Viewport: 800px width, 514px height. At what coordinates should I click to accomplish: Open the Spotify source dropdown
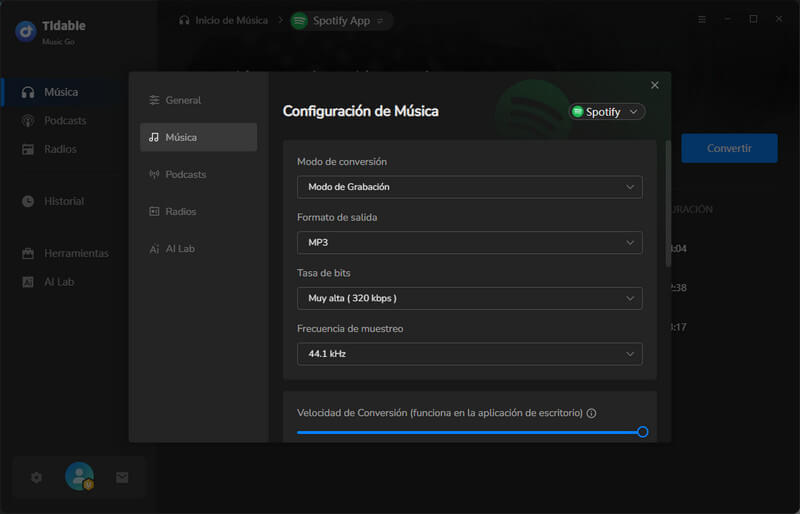(607, 112)
